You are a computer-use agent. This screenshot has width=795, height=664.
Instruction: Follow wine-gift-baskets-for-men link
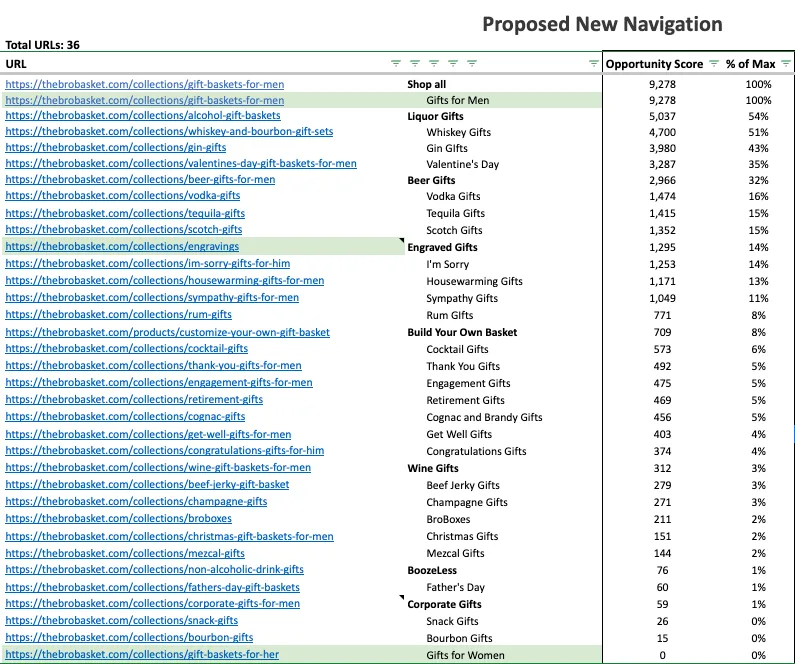tap(158, 467)
